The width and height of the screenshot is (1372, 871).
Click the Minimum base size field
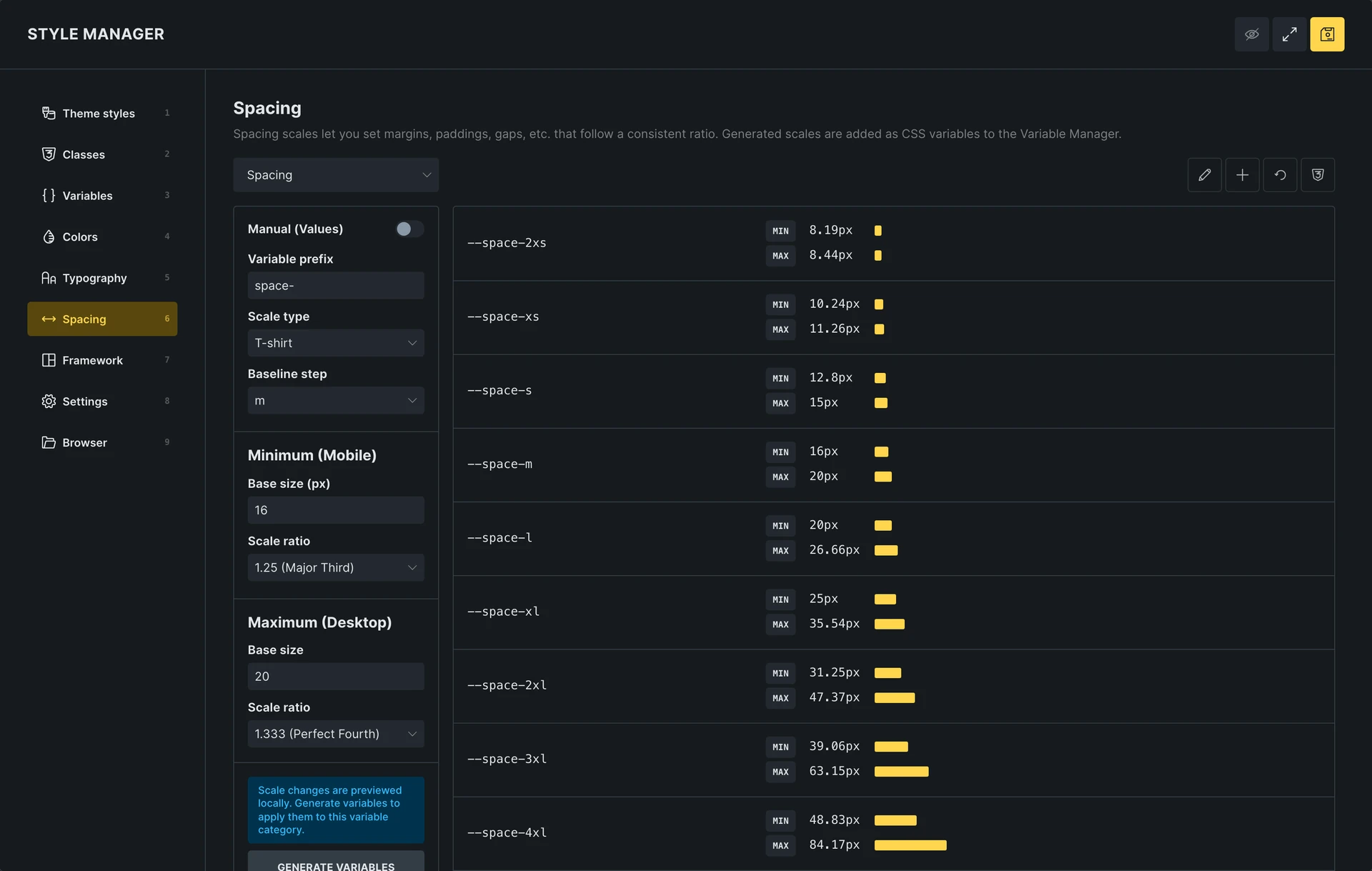coord(336,510)
